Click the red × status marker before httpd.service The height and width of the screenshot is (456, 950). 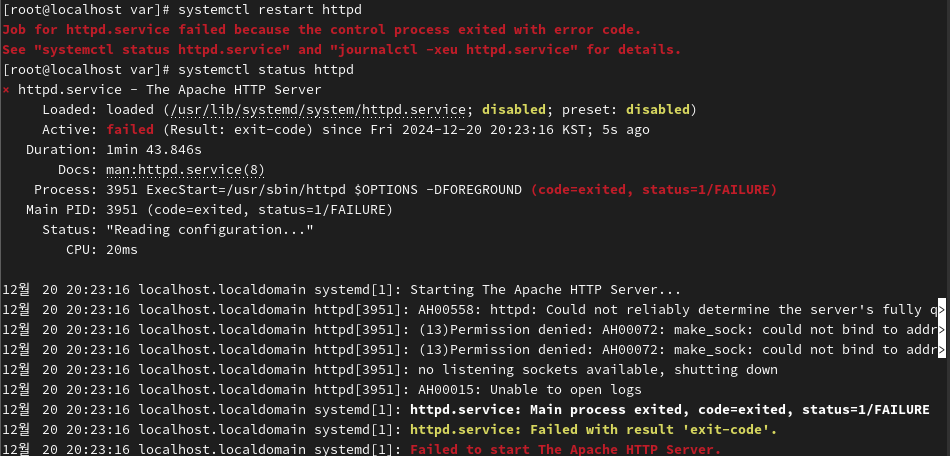[6, 90]
